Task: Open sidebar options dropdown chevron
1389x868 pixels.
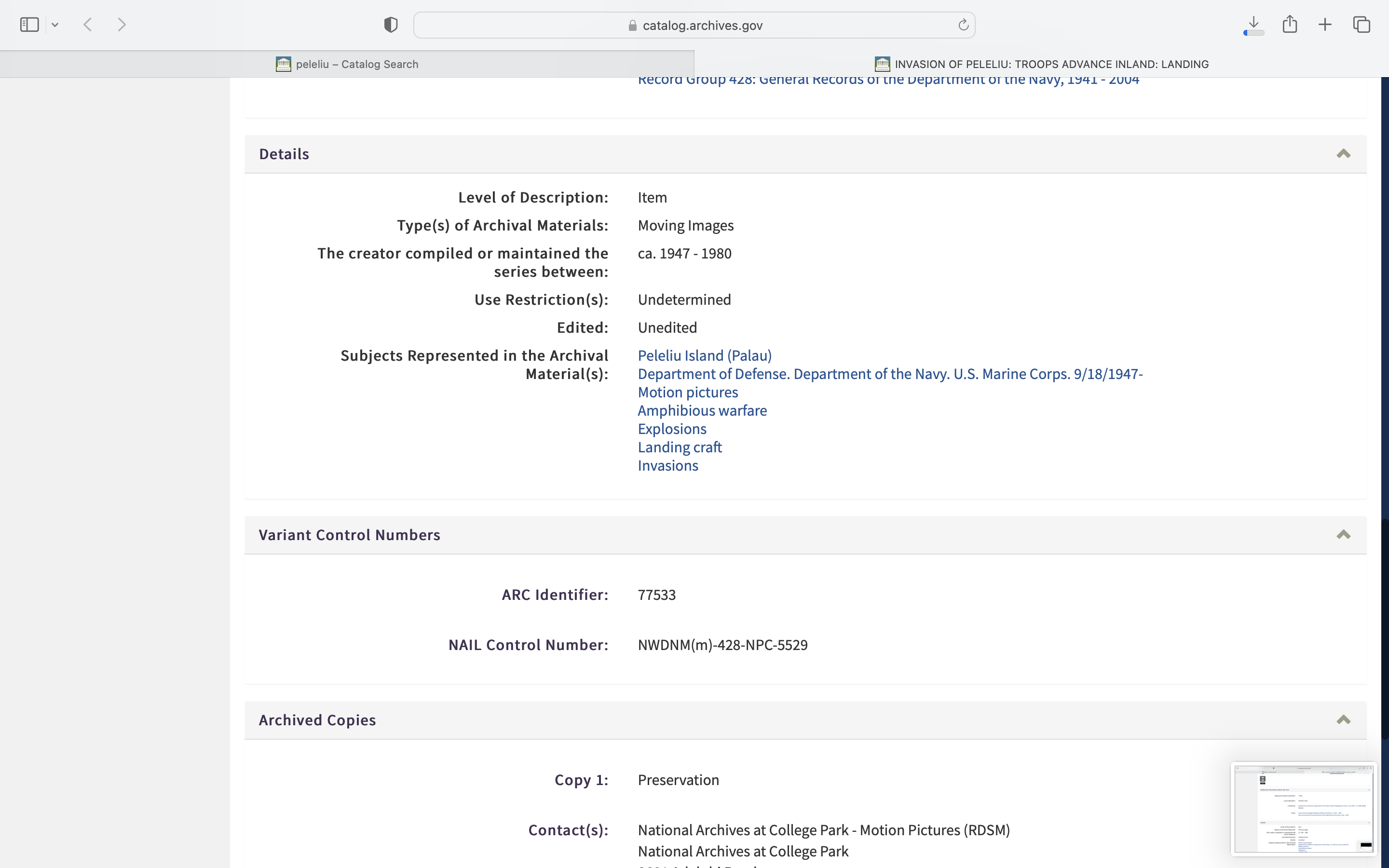Action: click(55, 25)
